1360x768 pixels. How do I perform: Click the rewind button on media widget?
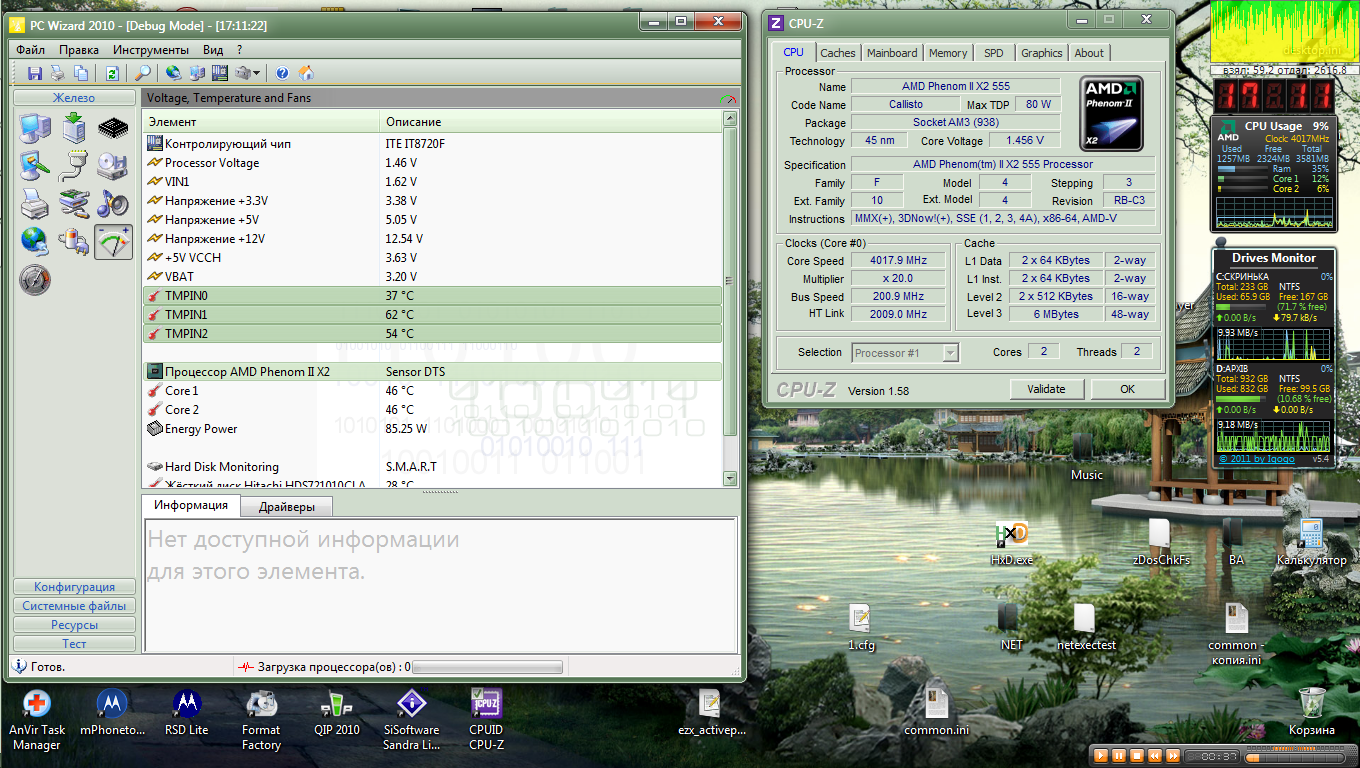pos(1156,755)
